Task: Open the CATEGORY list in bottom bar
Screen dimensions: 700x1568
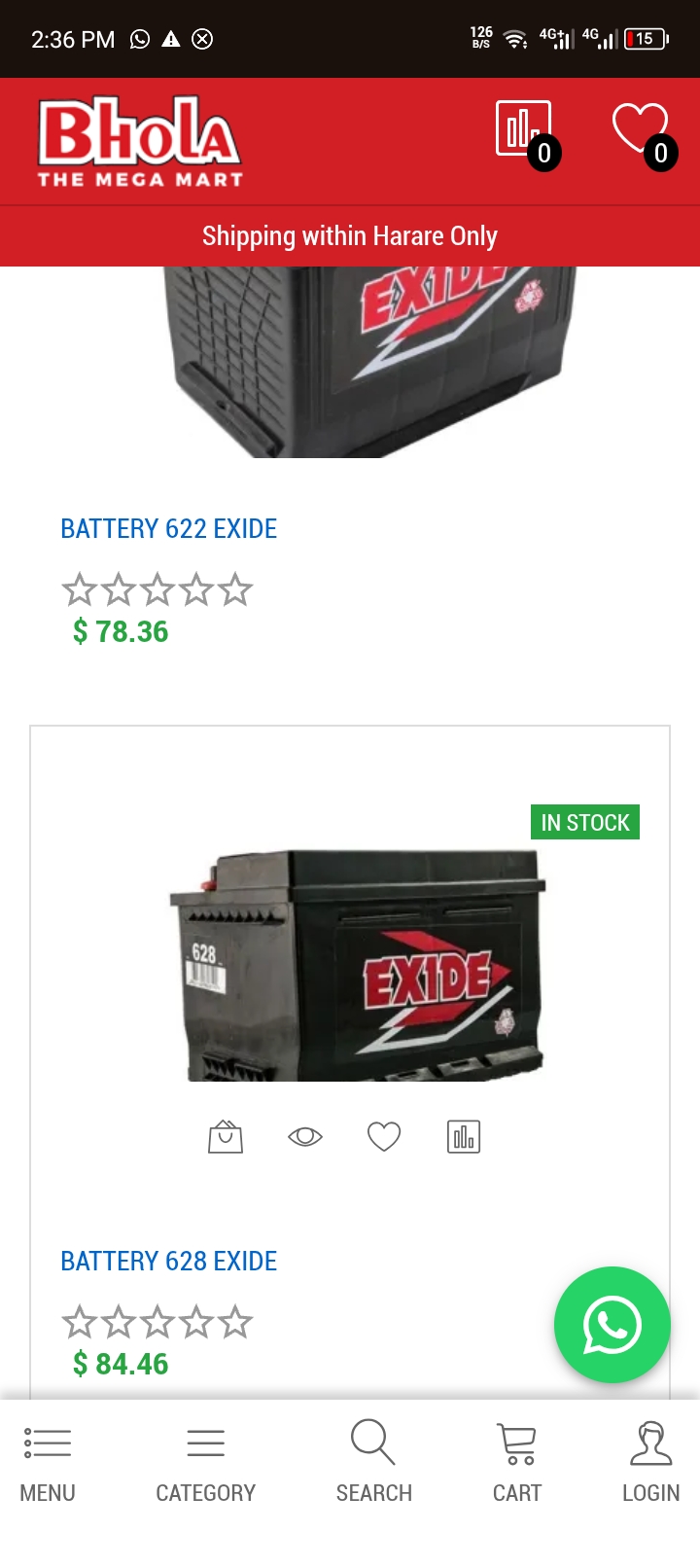Action: (x=206, y=1464)
